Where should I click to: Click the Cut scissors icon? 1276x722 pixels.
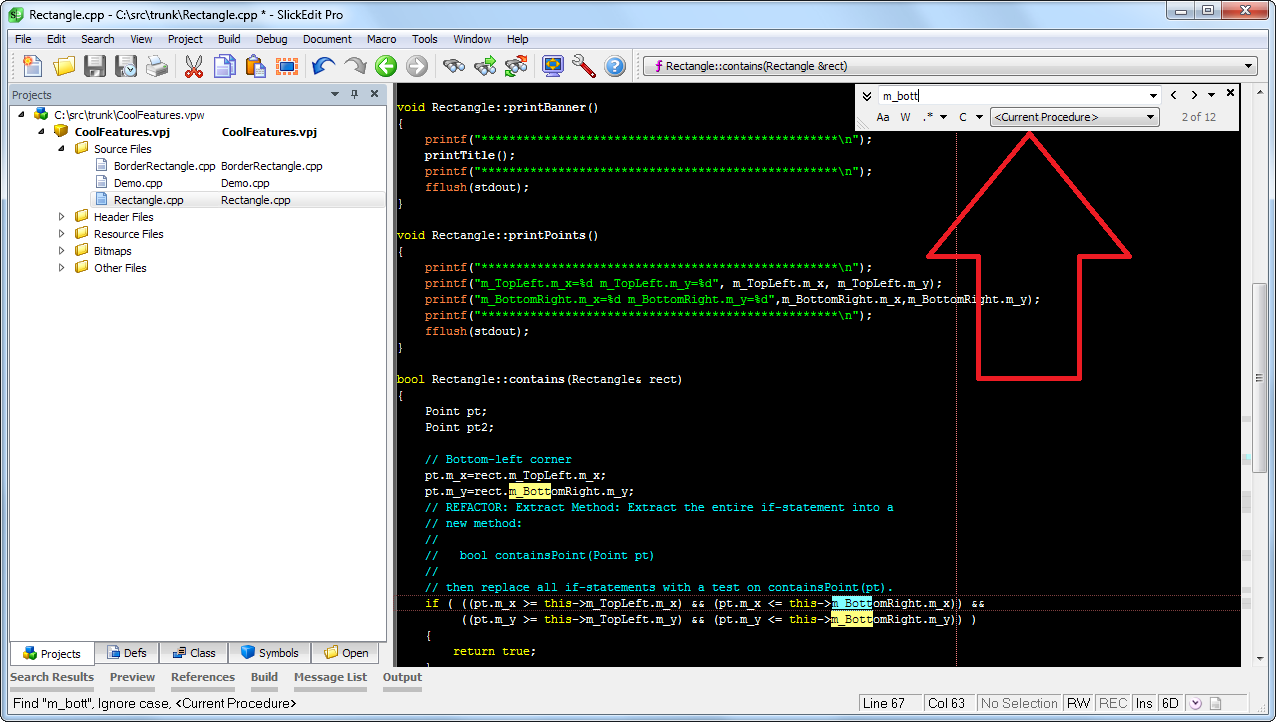click(194, 66)
